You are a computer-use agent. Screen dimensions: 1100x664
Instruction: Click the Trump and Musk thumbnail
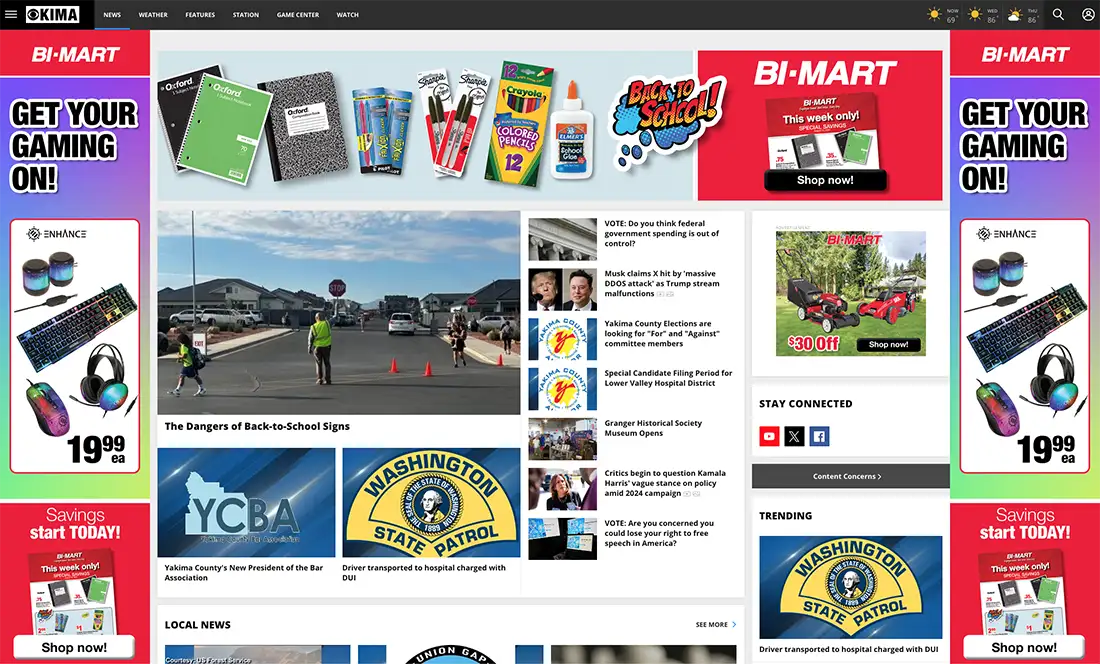pyautogui.click(x=563, y=290)
